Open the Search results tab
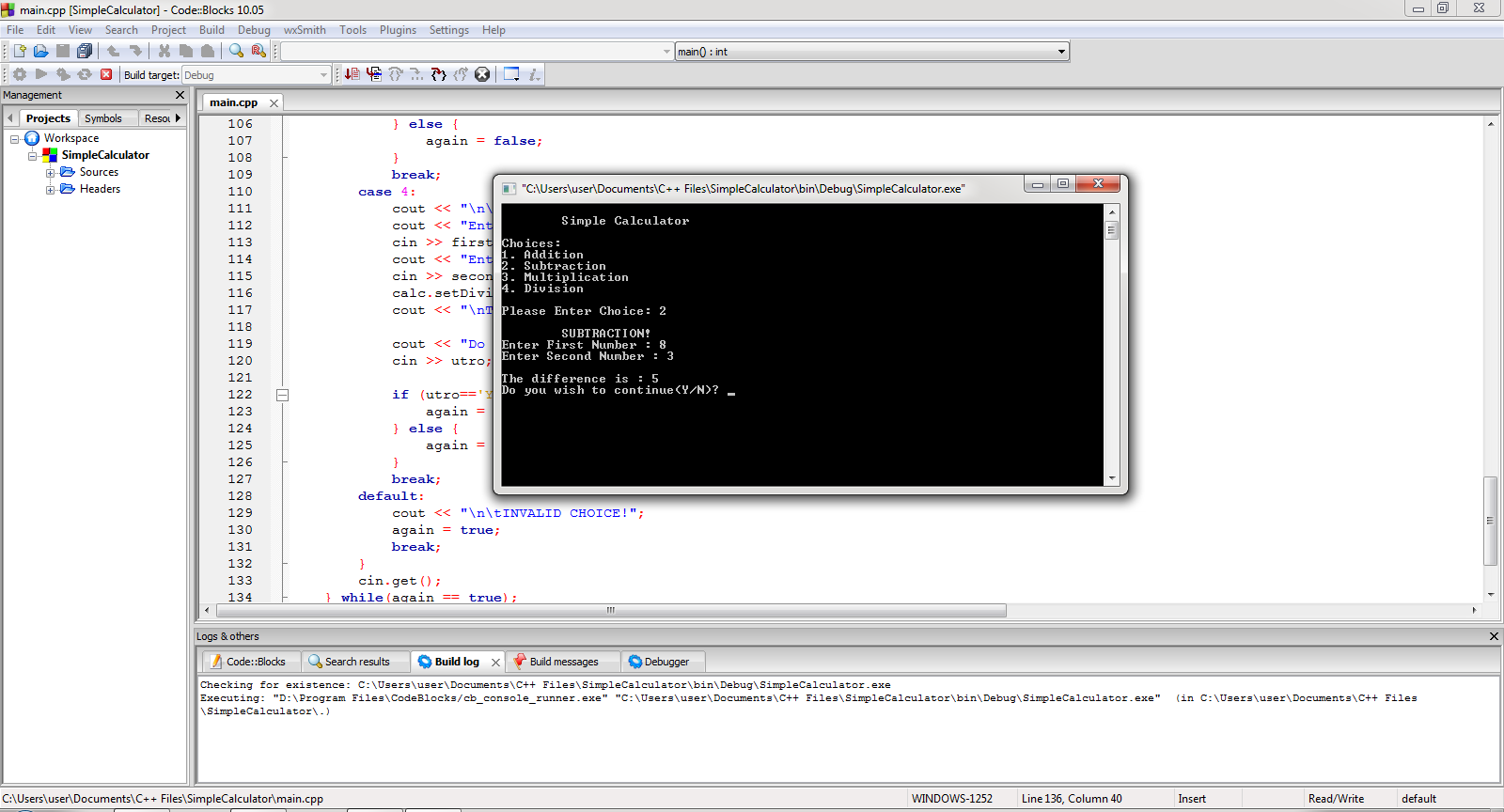1504x812 pixels. 356,662
